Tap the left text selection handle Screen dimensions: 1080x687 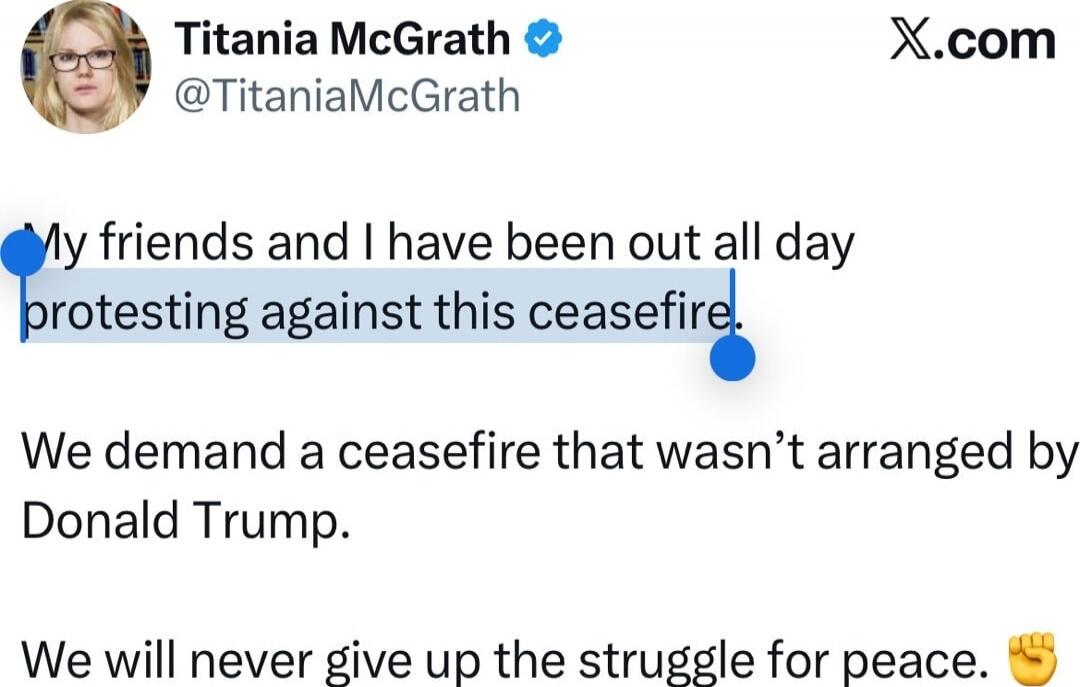23,254
